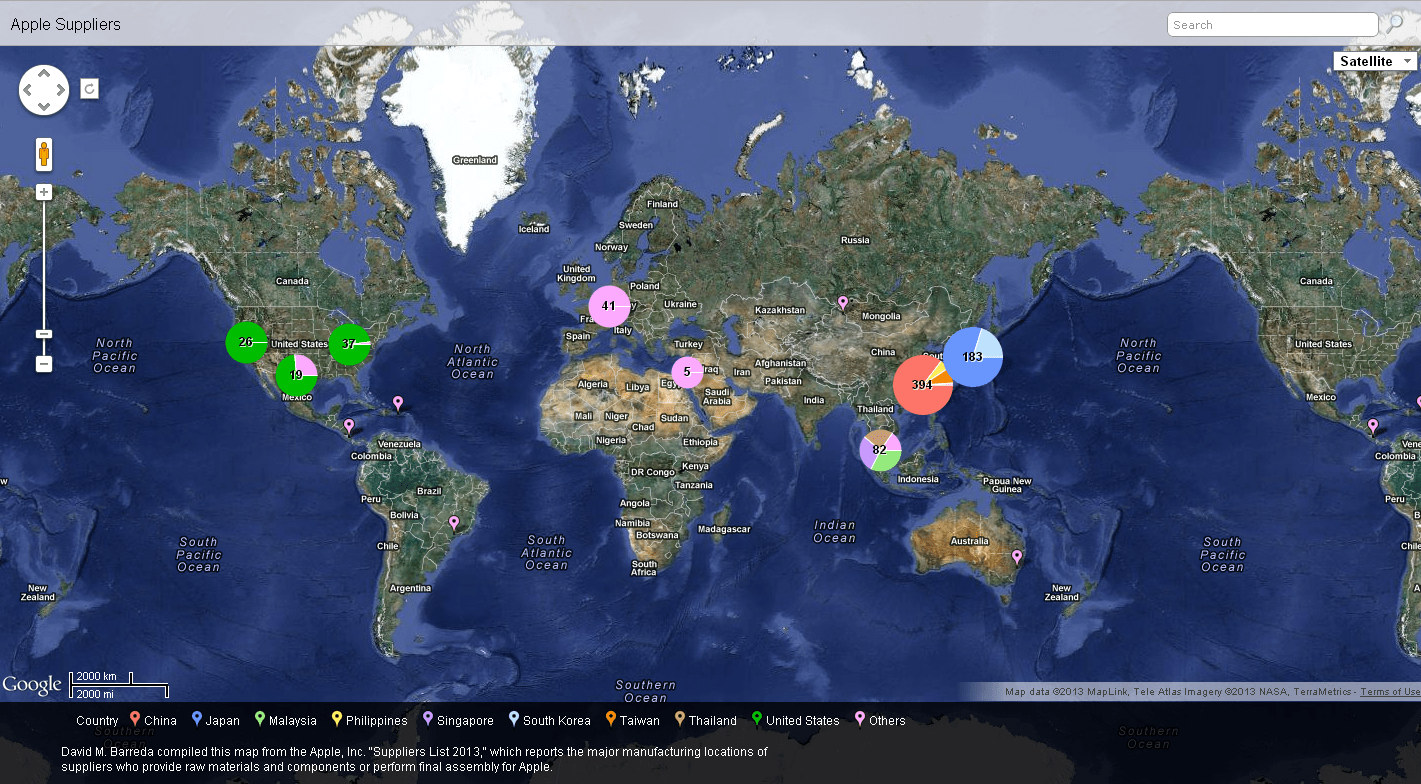The width and height of the screenshot is (1421, 784).
Task: Click the orange Taiwan pin in the legend
Action: (611, 719)
